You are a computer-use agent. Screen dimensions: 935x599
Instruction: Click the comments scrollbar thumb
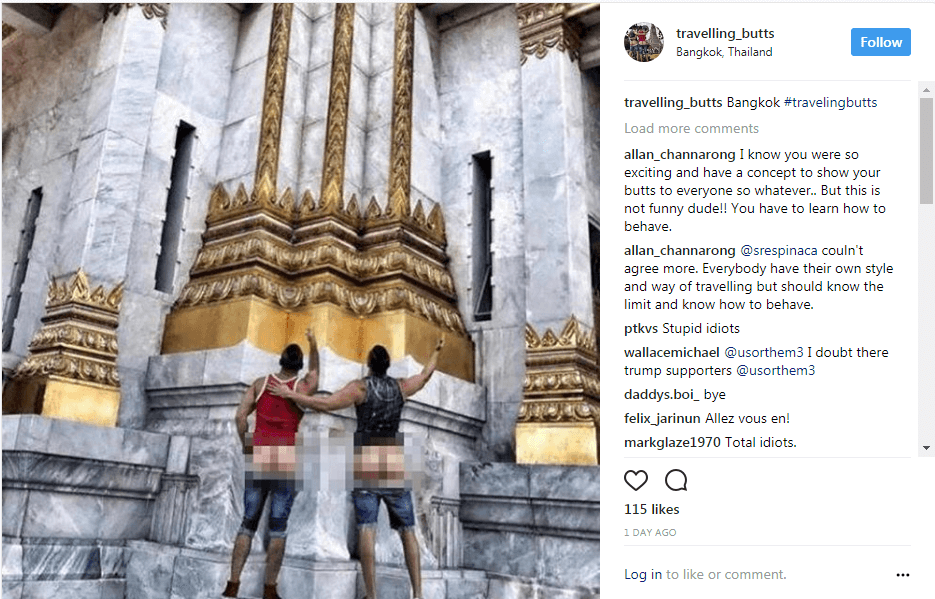pyautogui.click(x=926, y=151)
